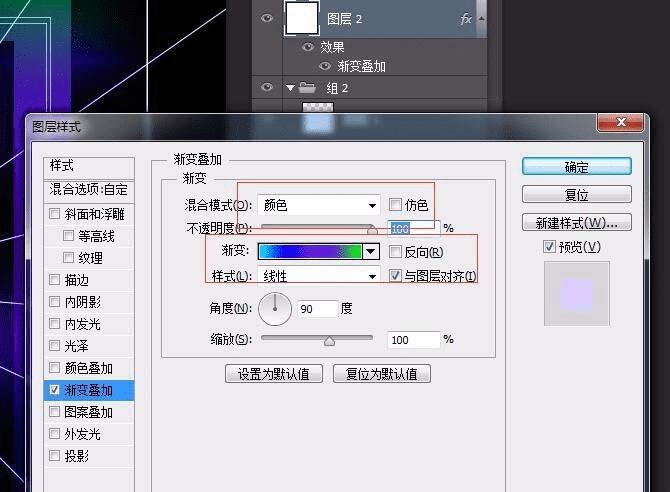Enable 纹理 checkbox

68,257
